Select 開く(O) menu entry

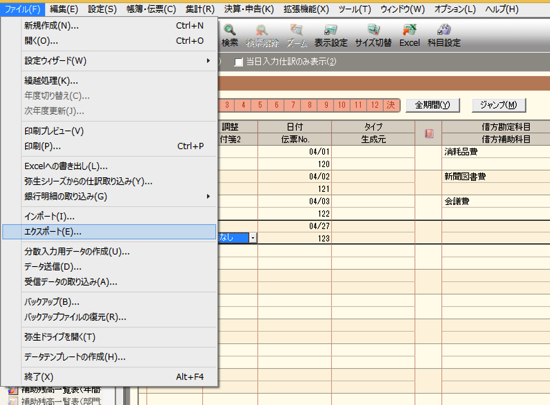(109, 41)
